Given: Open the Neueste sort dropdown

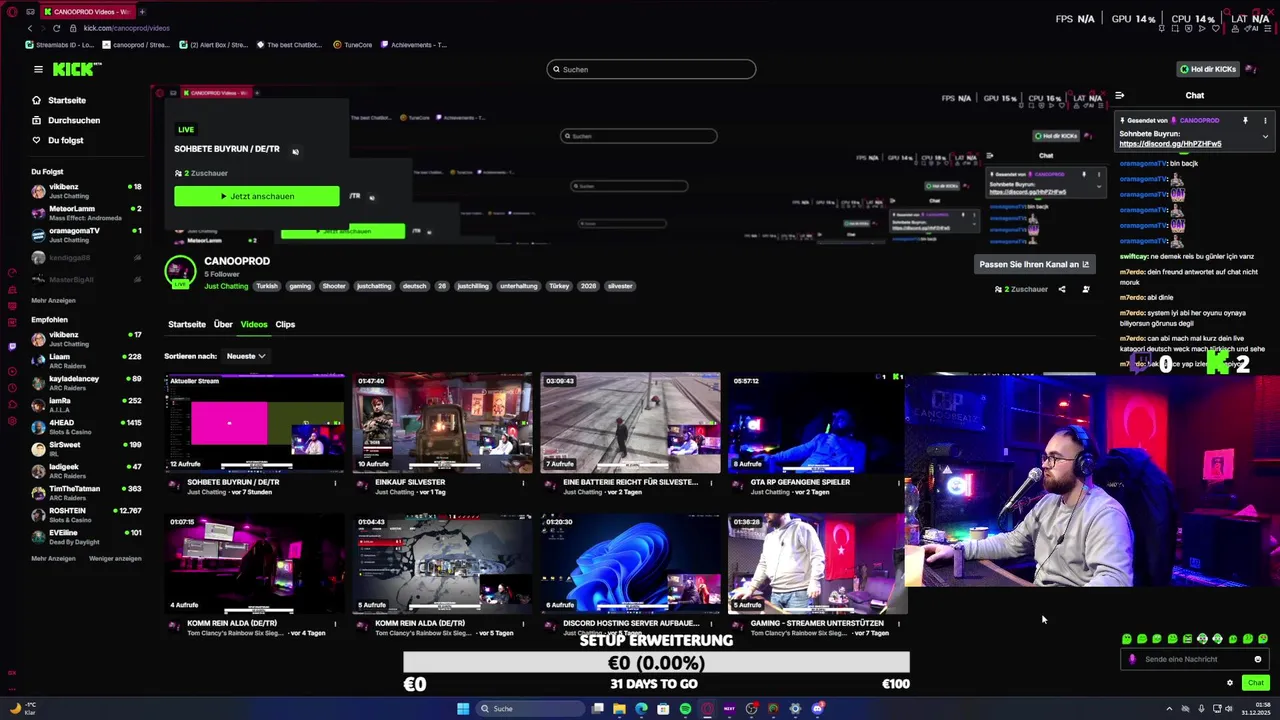Looking at the screenshot, I should 245,356.
